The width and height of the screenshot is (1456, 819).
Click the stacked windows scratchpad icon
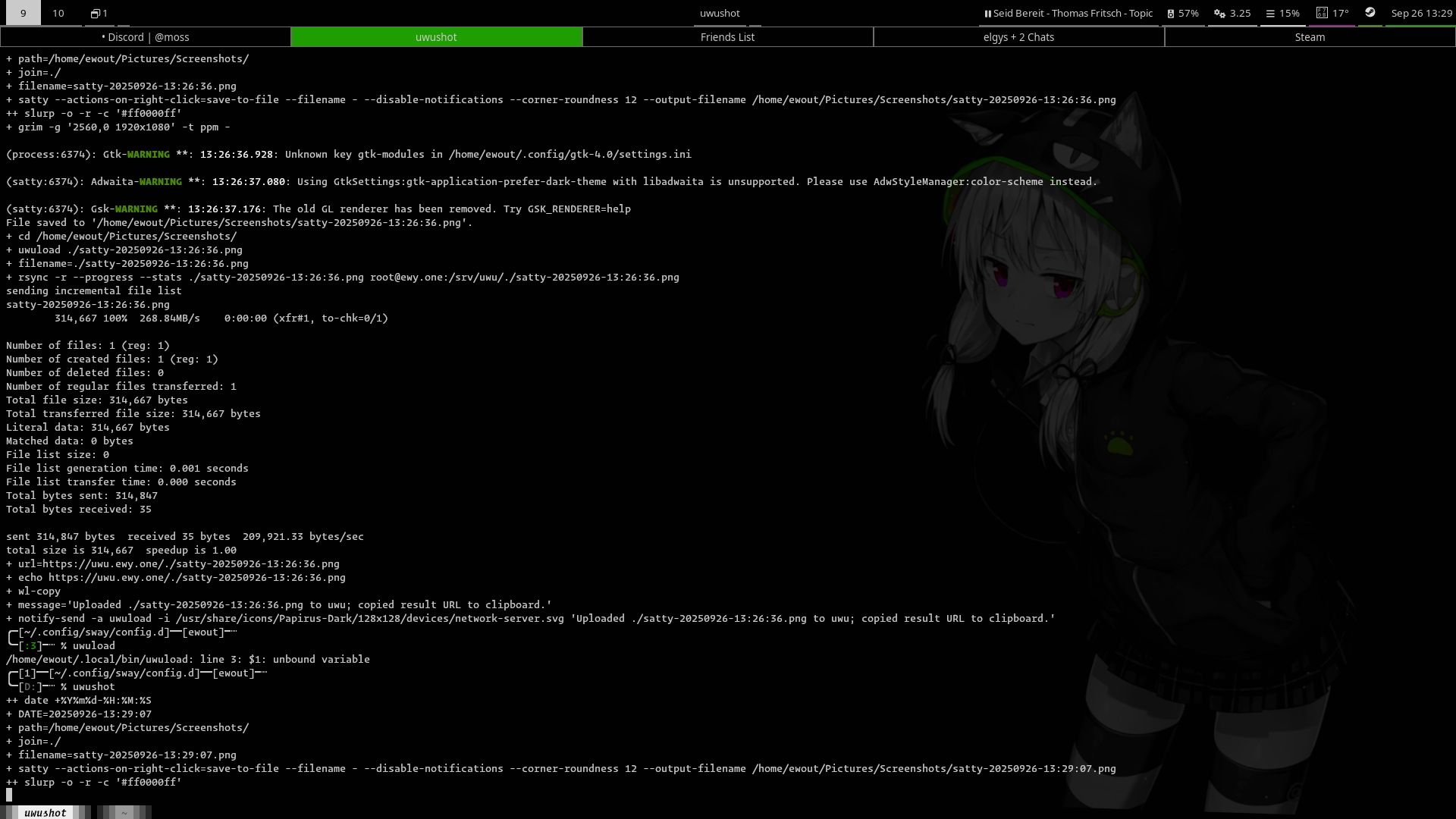point(96,13)
